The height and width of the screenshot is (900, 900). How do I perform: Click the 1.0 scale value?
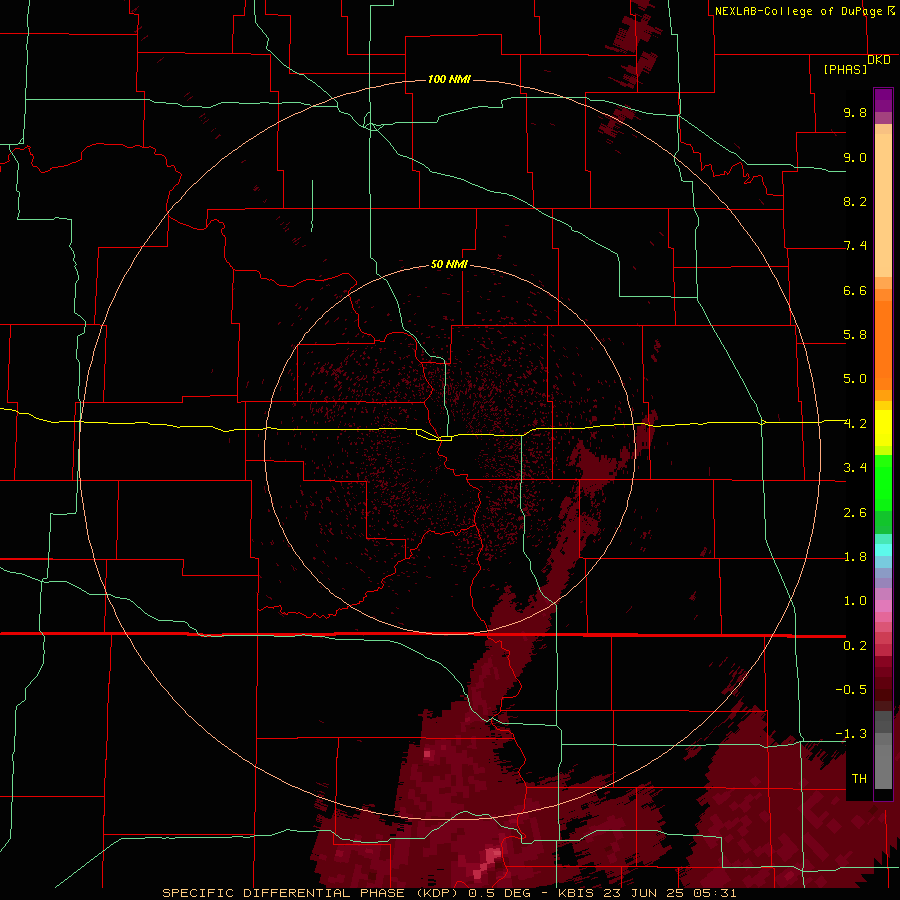pyautogui.click(x=855, y=601)
